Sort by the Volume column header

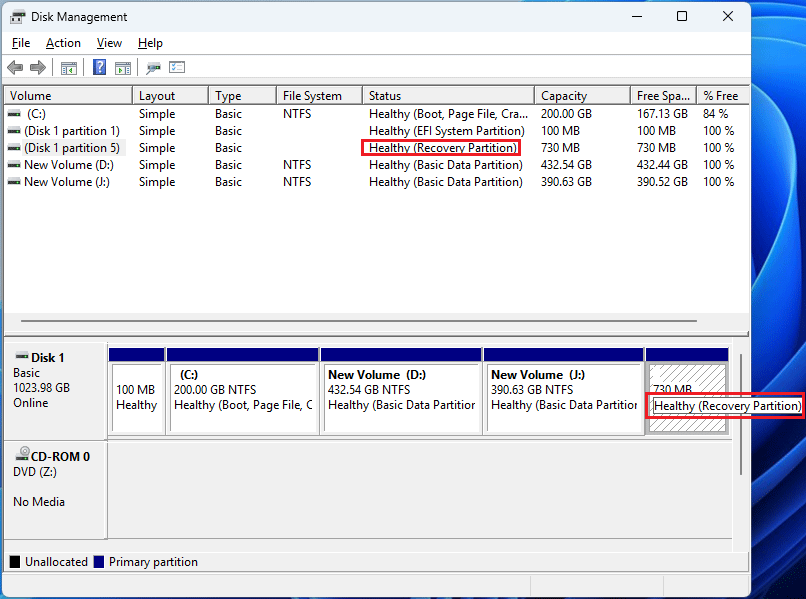pyautogui.click(x=68, y=96)
